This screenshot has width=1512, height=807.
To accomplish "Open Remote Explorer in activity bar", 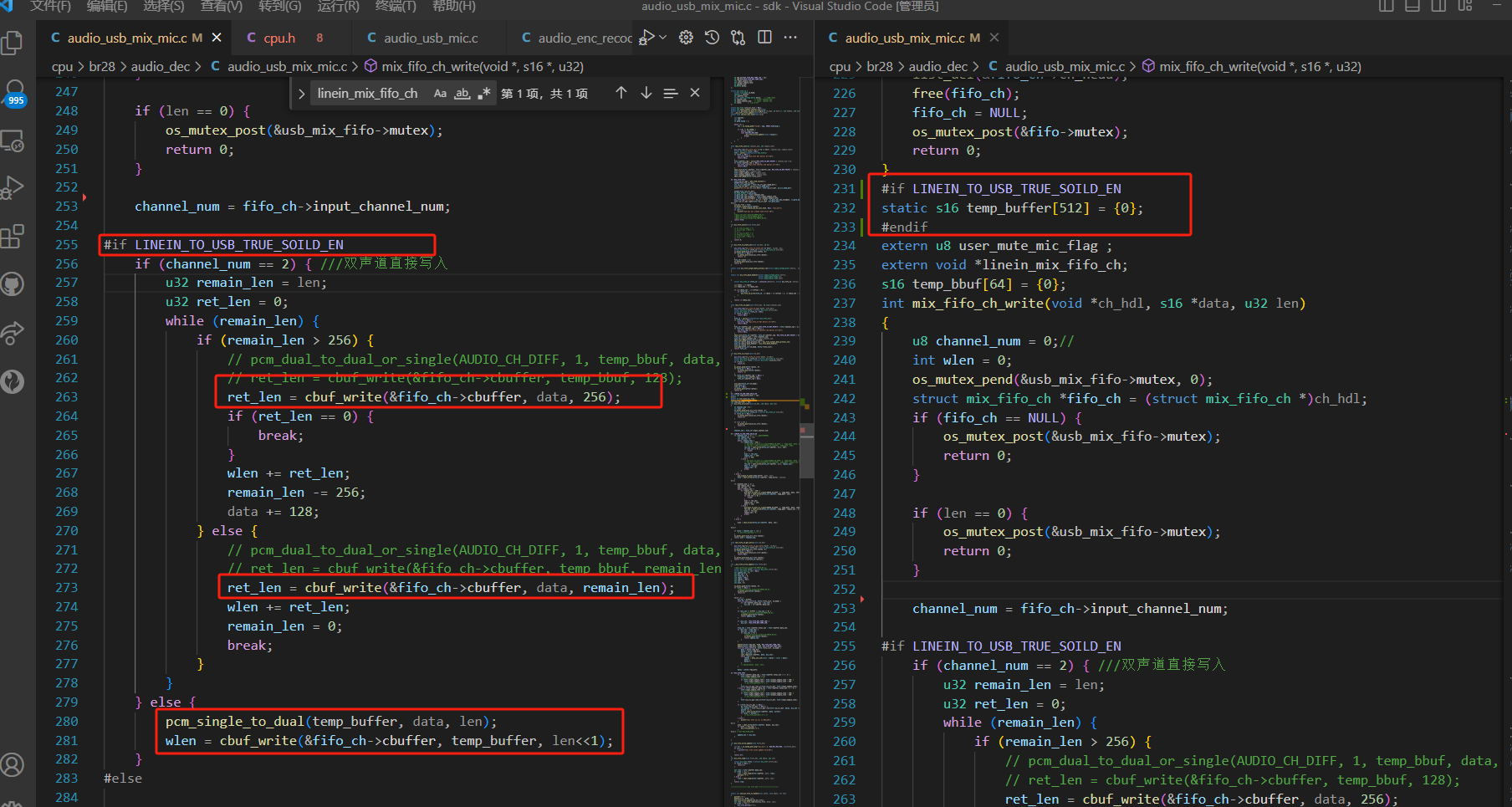I will click(x=13, y=141).
